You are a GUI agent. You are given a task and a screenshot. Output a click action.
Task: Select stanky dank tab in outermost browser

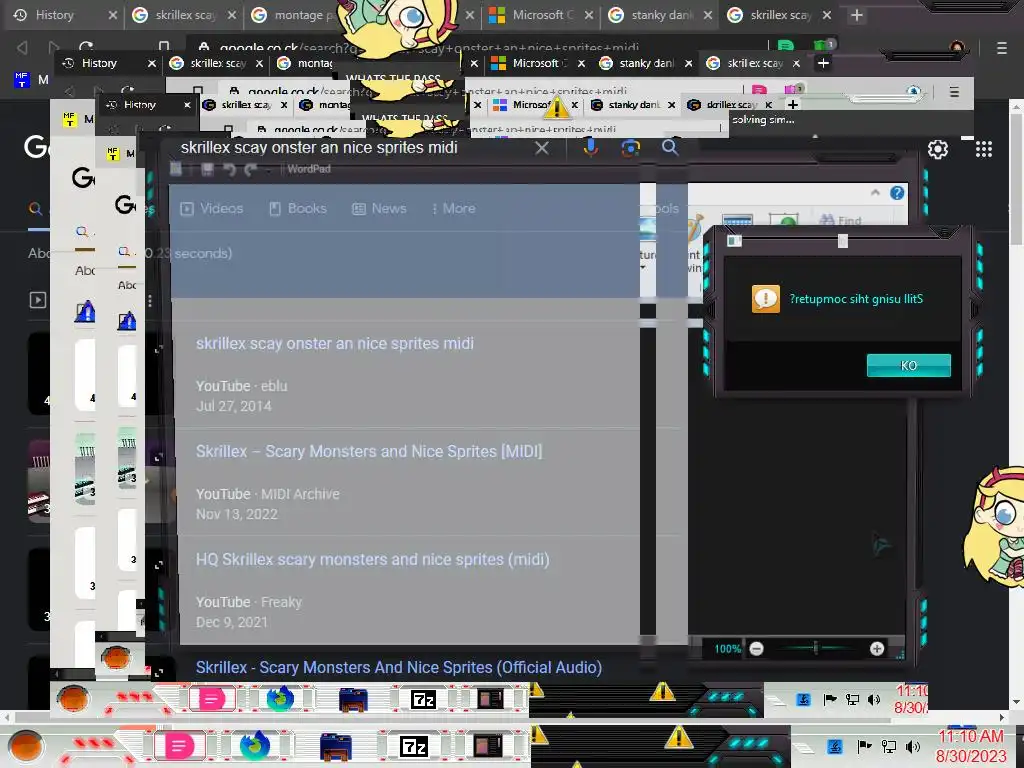point(659,15)
